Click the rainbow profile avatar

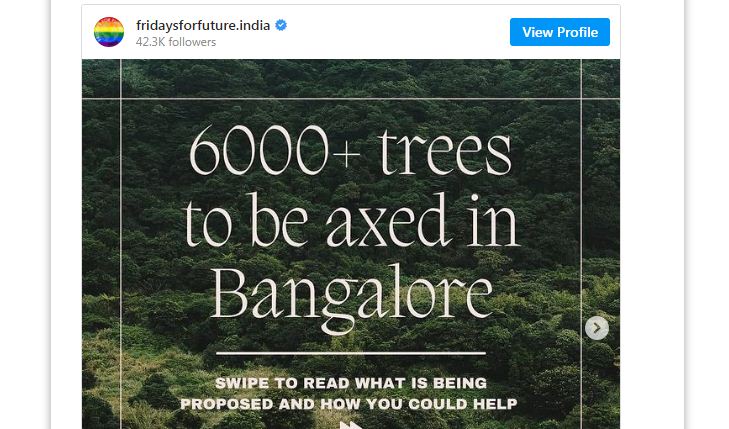(109, 32)
